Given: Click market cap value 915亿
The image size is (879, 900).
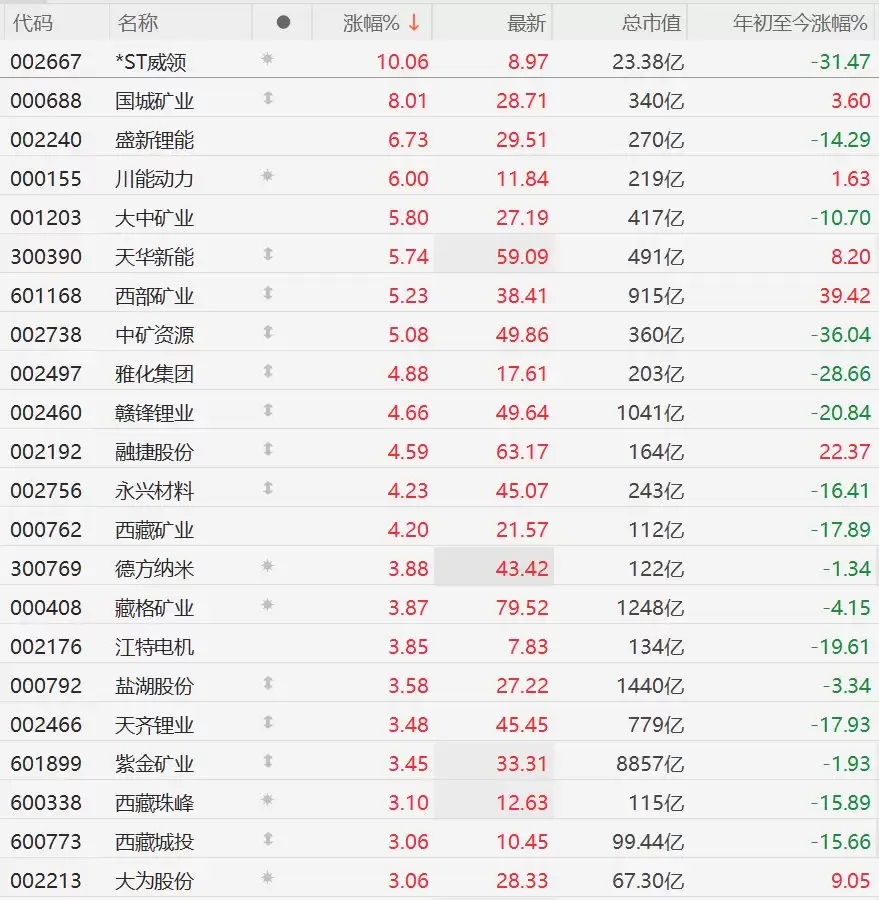Looking at the screenshot, I should (x=656, y=296).
